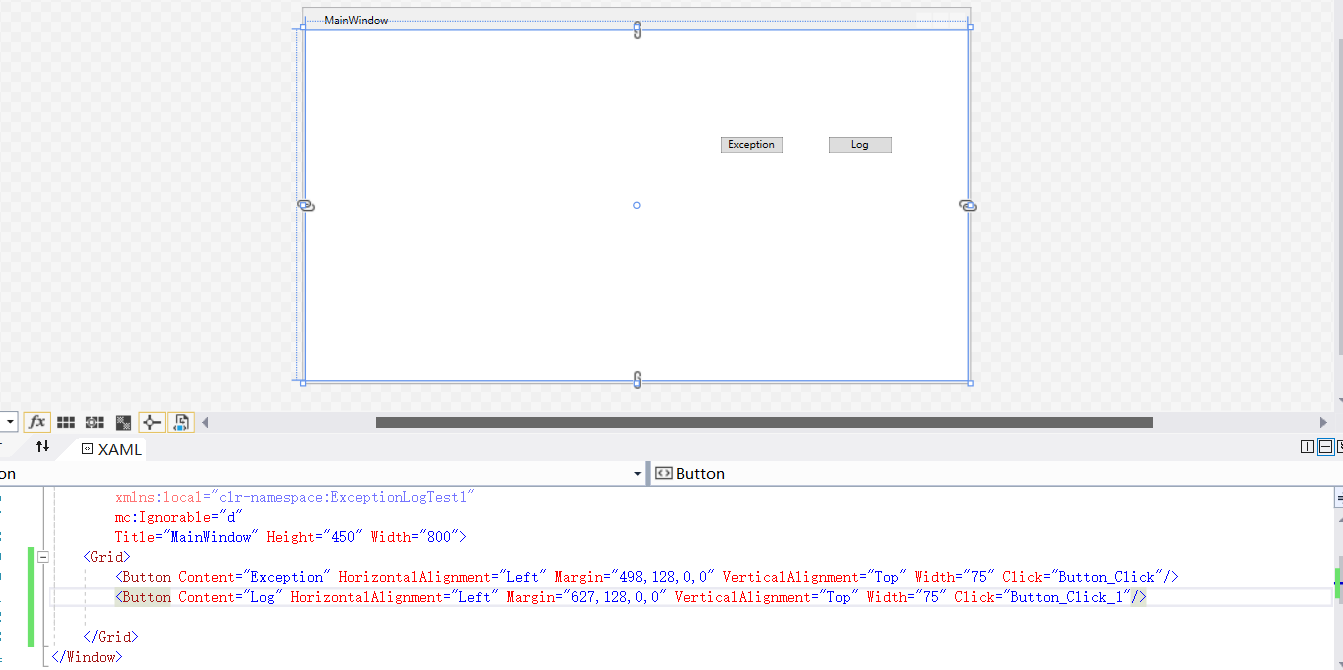The width and height of the screenshot is (1343, 670).
Task: Click the editor split handle above scrollbar
Action: (x=1339, y=497)
